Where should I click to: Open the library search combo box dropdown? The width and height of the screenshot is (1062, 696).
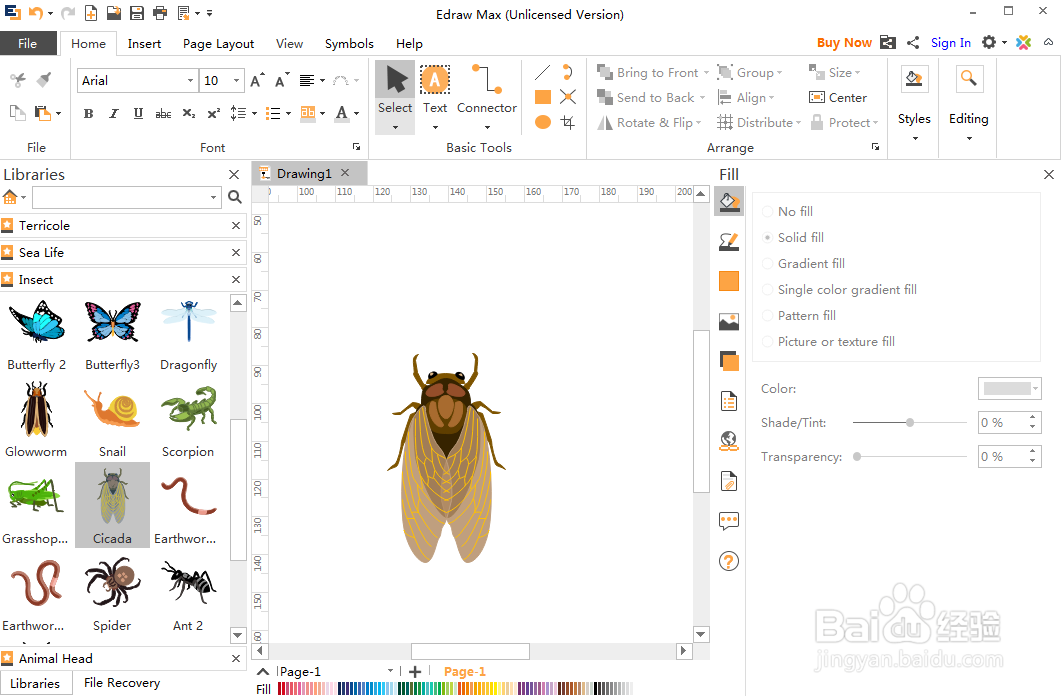[213, 197]
